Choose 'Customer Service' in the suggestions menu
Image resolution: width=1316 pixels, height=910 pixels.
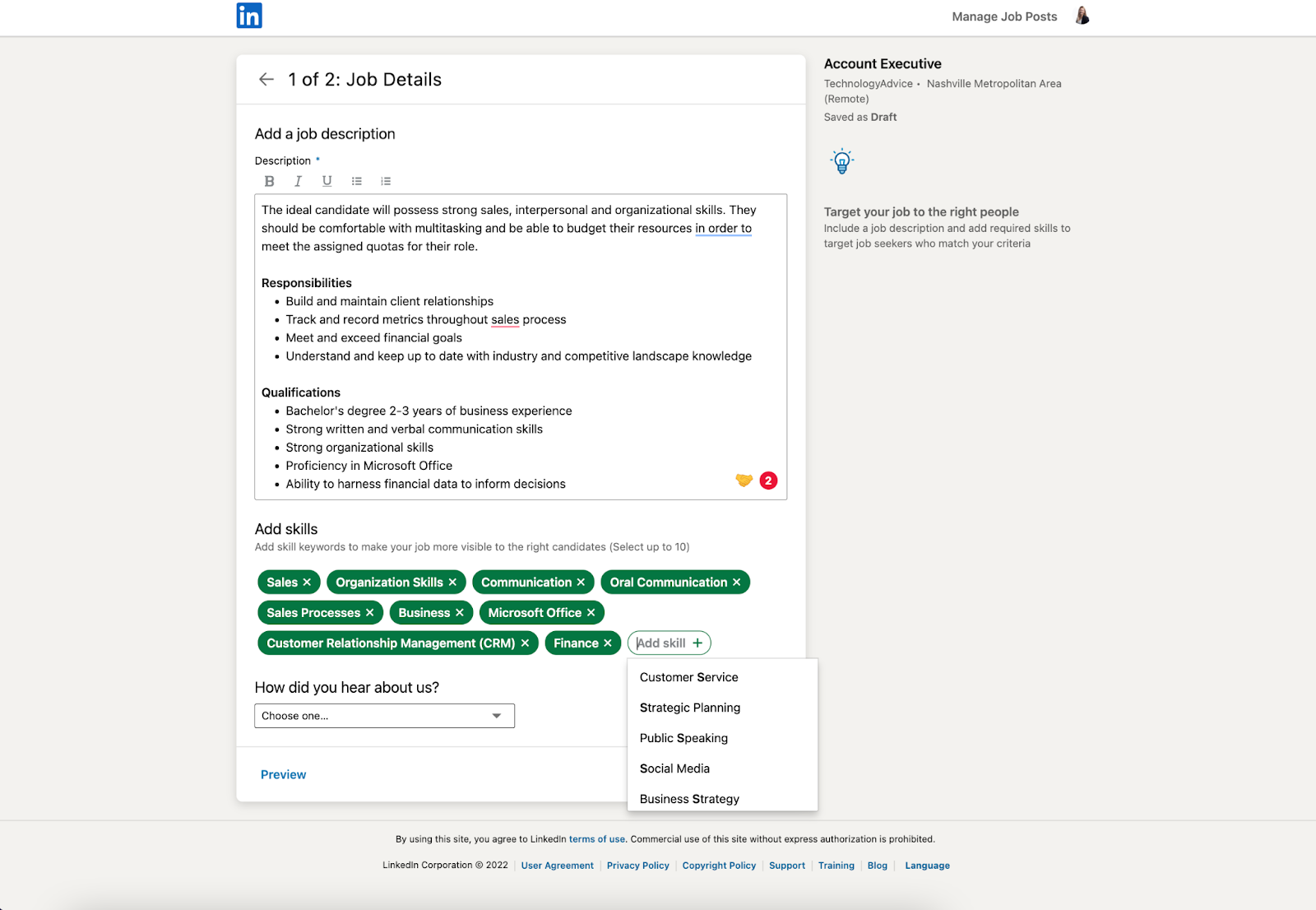[688, 676]
